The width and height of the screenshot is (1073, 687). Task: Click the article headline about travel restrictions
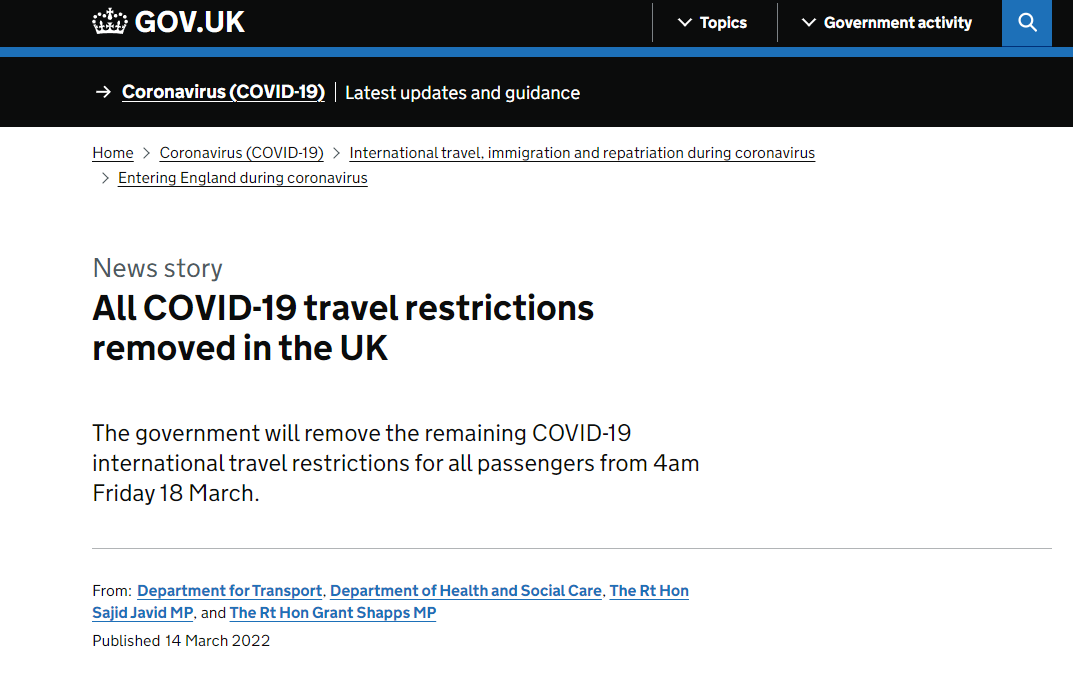(342, 327)
